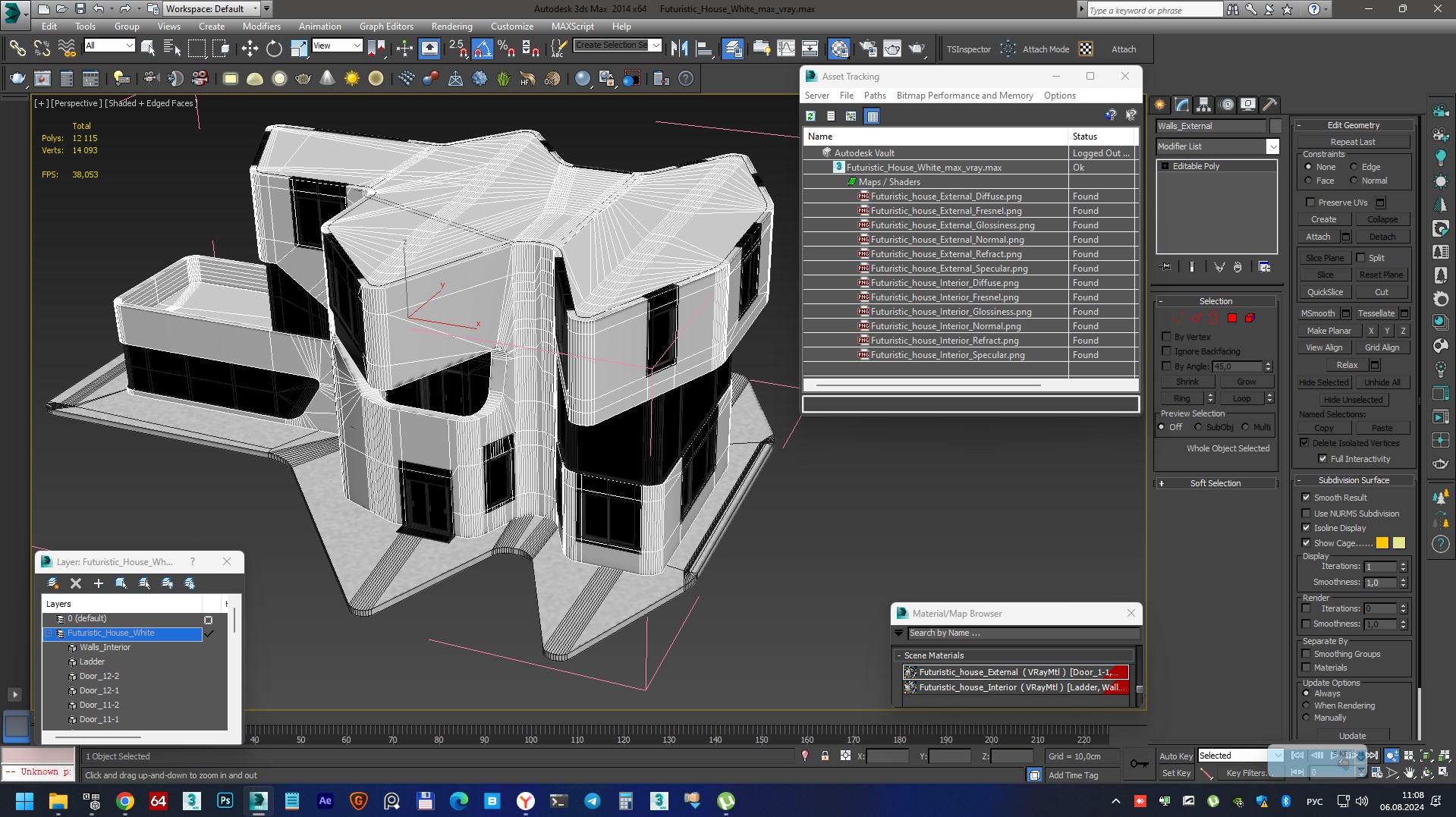Click the Repeat Last button

pyautogui.click(x=1353, y=142)
